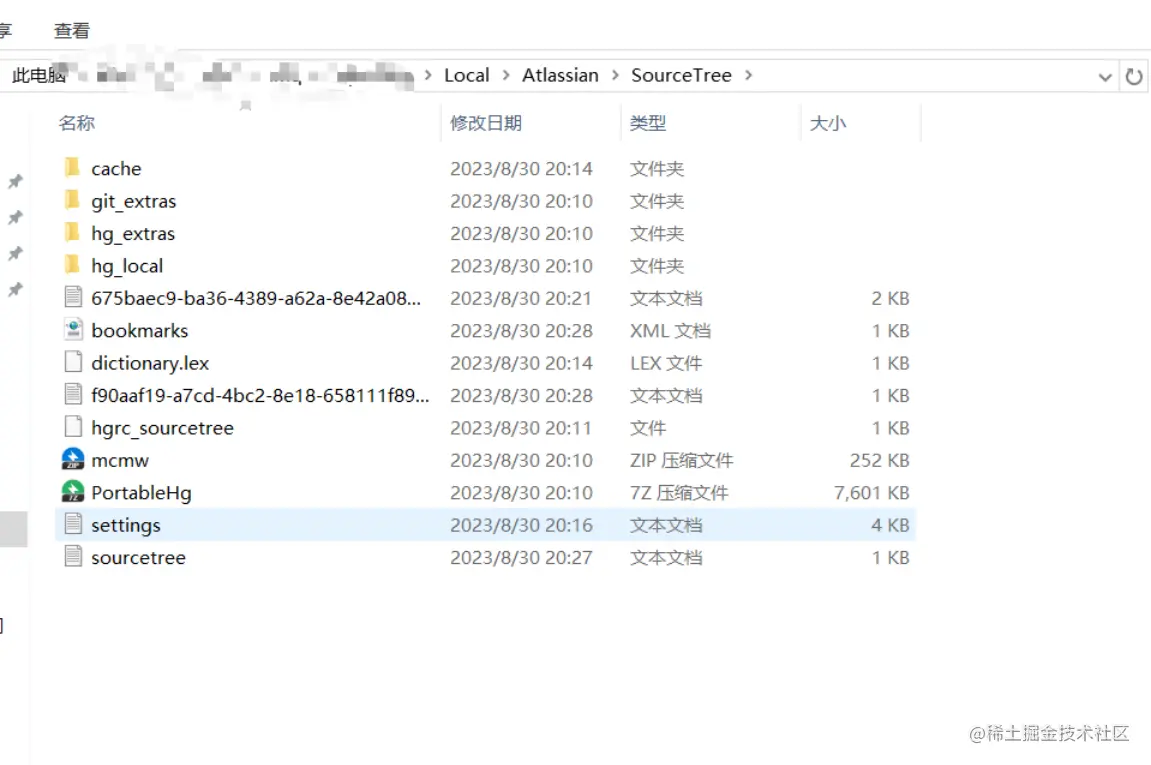Click the f90aaf19 text file icon

point(73,394)
